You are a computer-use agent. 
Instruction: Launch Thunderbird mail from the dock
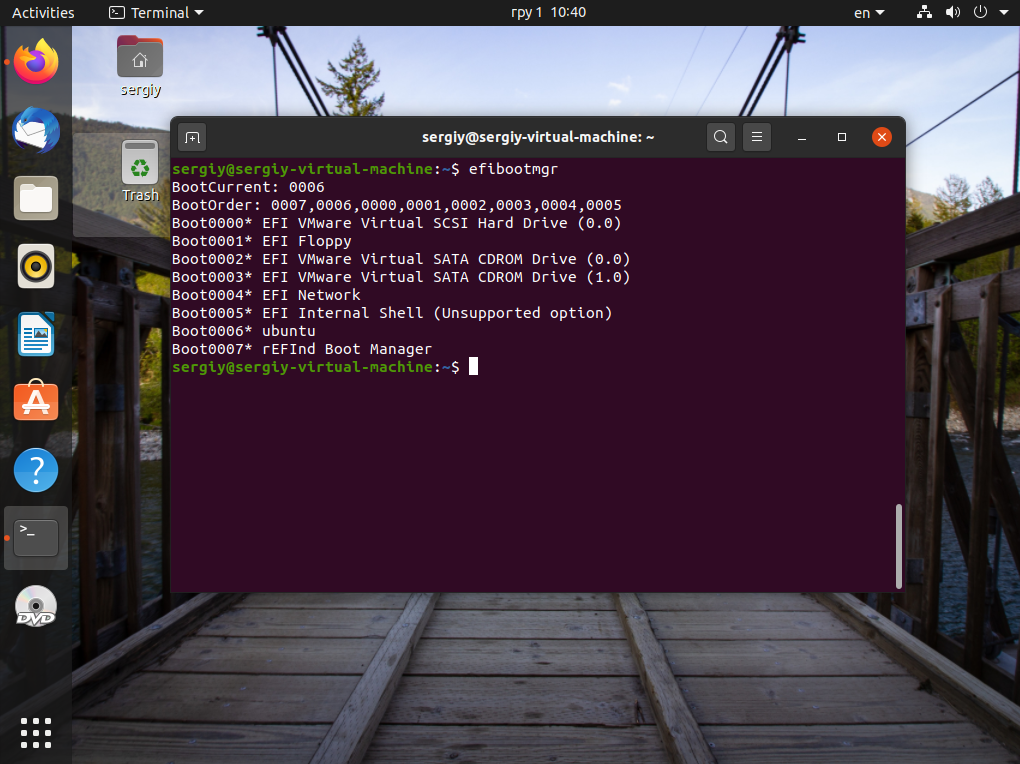[36, 130]
